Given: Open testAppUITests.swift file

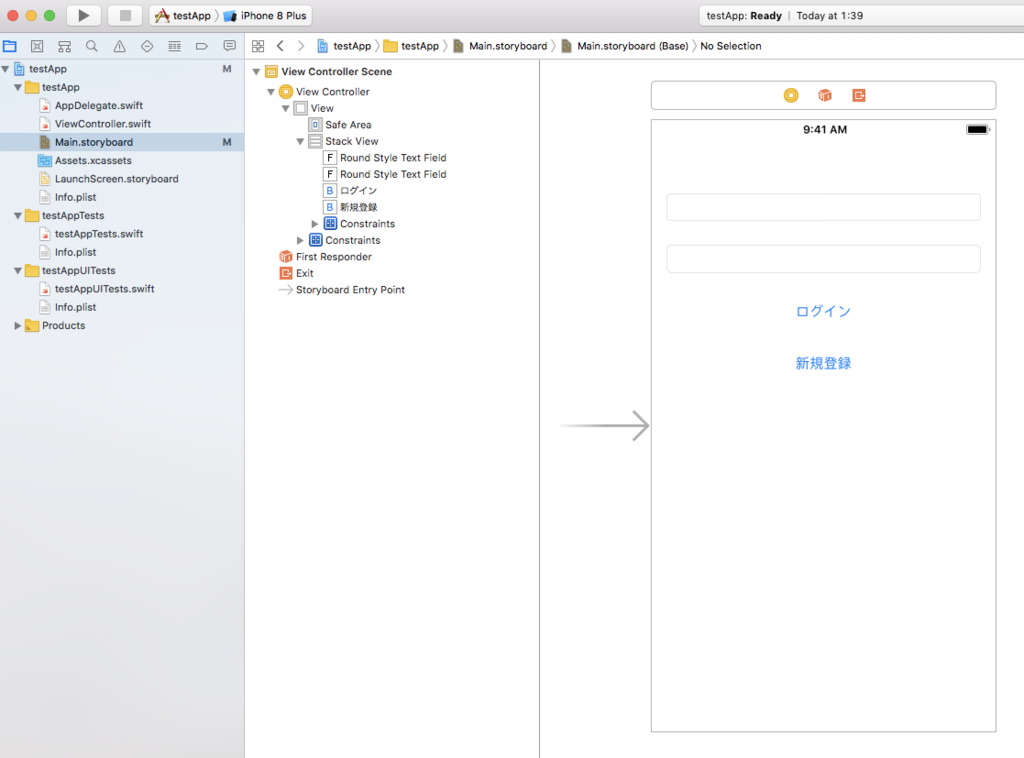Looking at the screenshot, I should point(104,289).
